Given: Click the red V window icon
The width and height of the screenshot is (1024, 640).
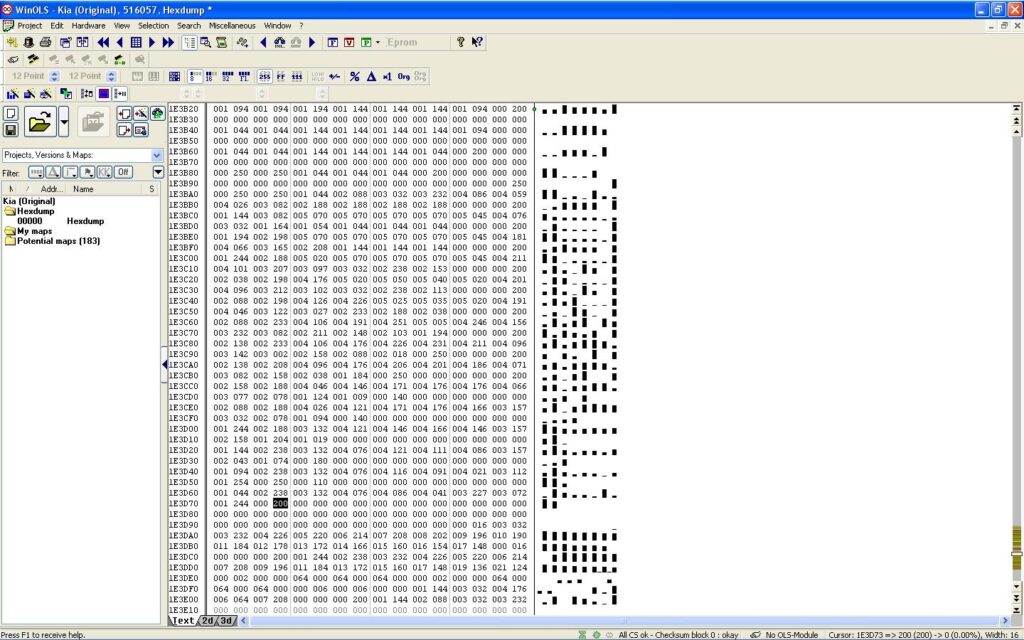Looking at the screenshot, I should tap(349, 42).
